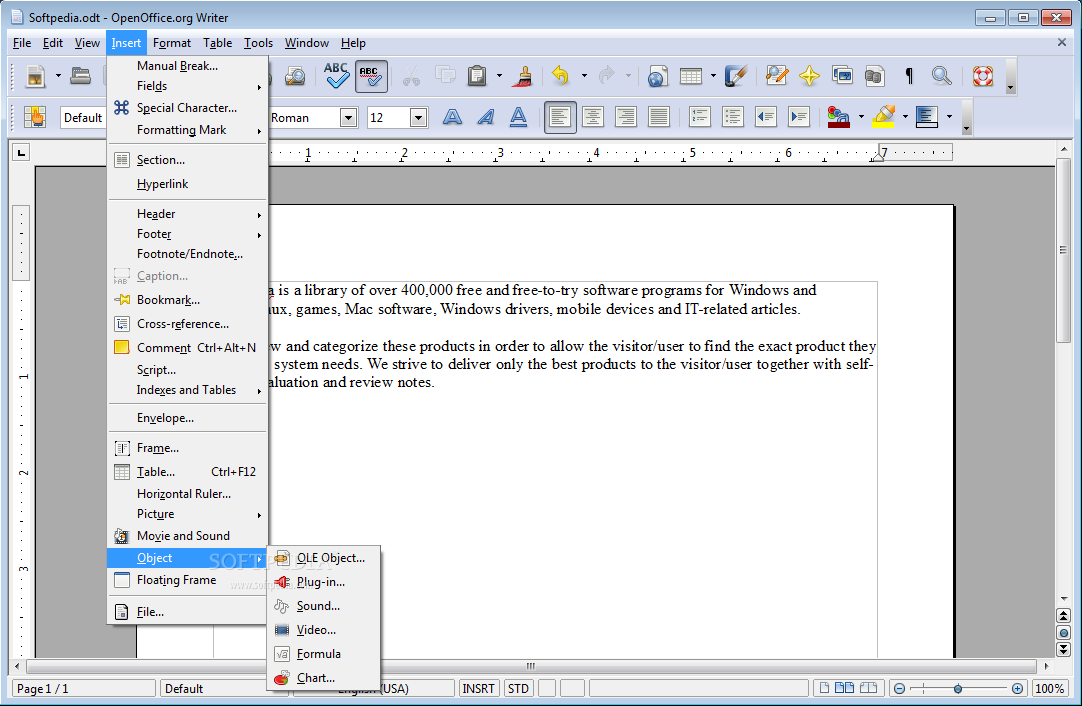Click the New document icon
Screen dimensions: 1082x706
(x=35, y=76)
